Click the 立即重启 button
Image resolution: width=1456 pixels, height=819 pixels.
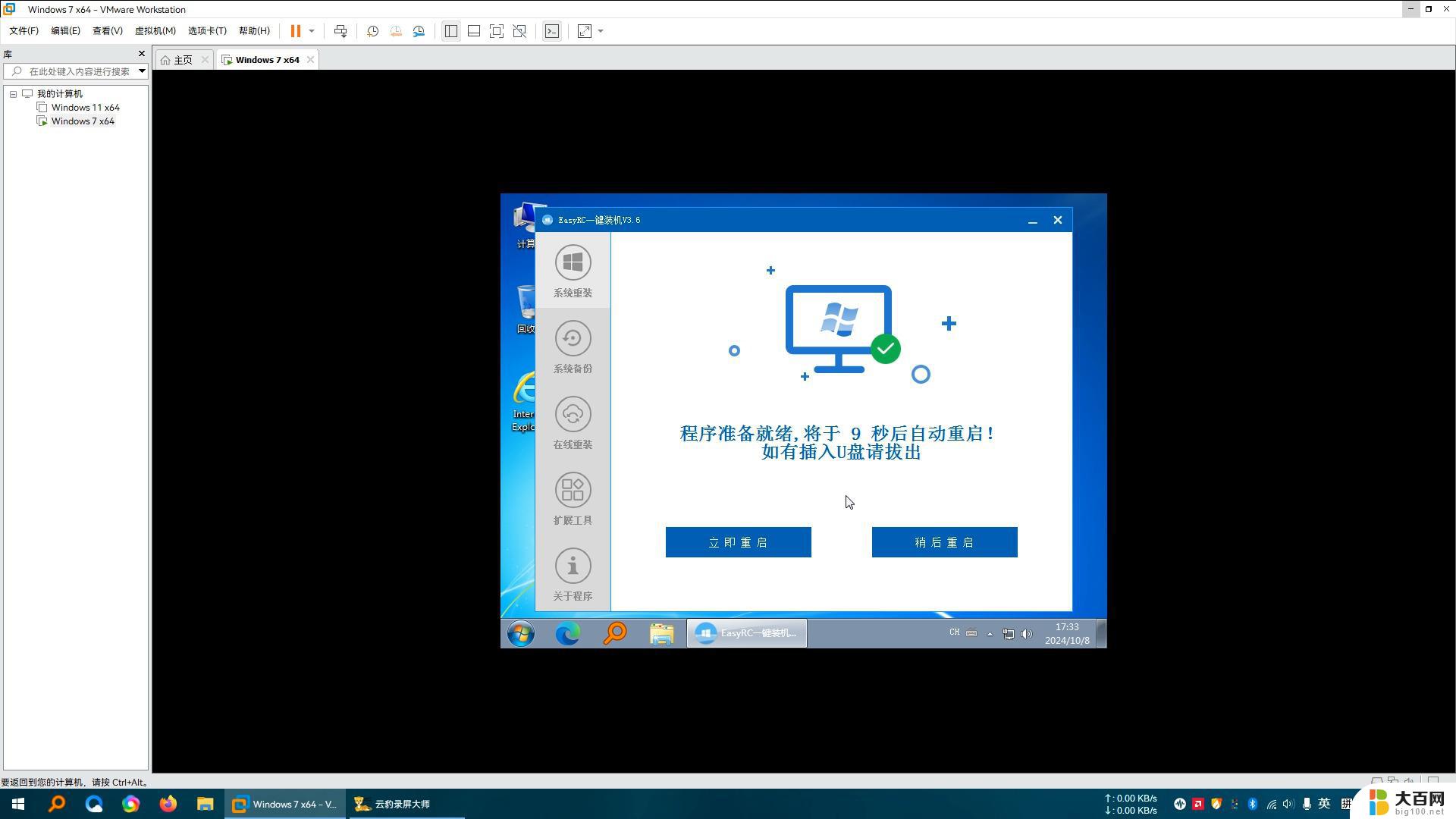point(738,542)
